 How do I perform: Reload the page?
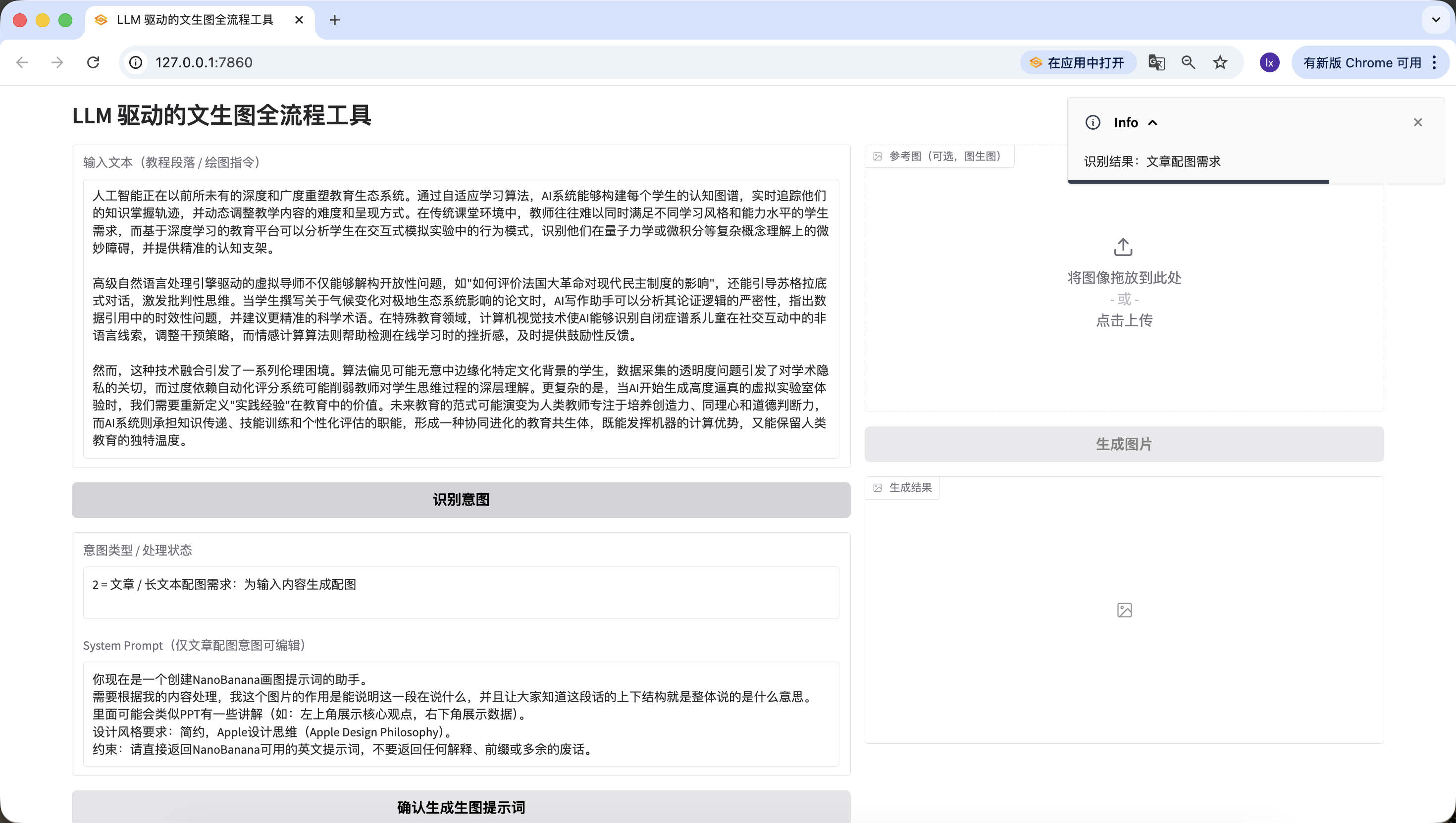93,62
